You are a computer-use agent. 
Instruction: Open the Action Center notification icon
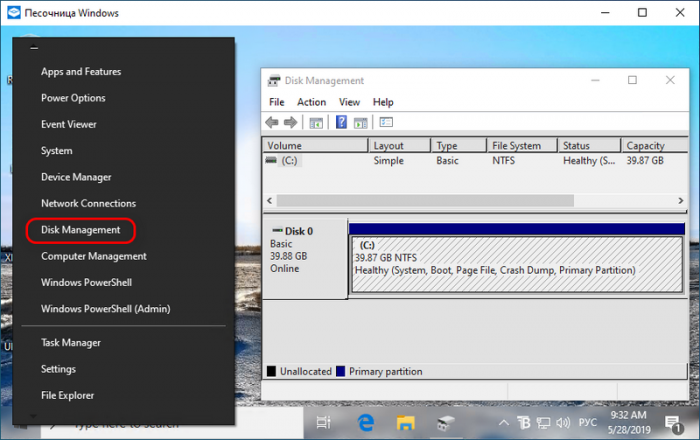(x=673, y=424)
